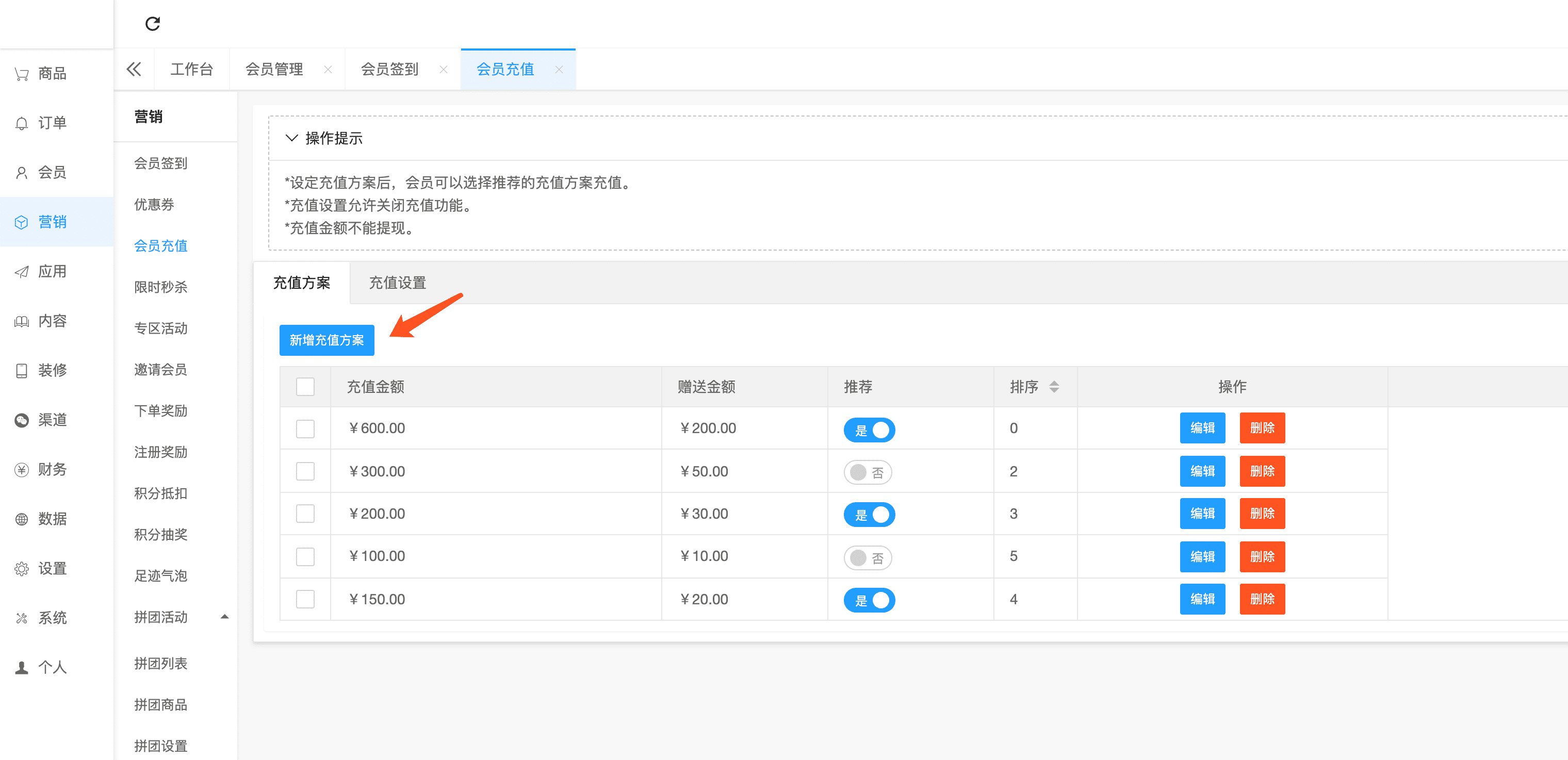Click the page refresh icon
1568x760 pixels.
(x=152, y=24)
